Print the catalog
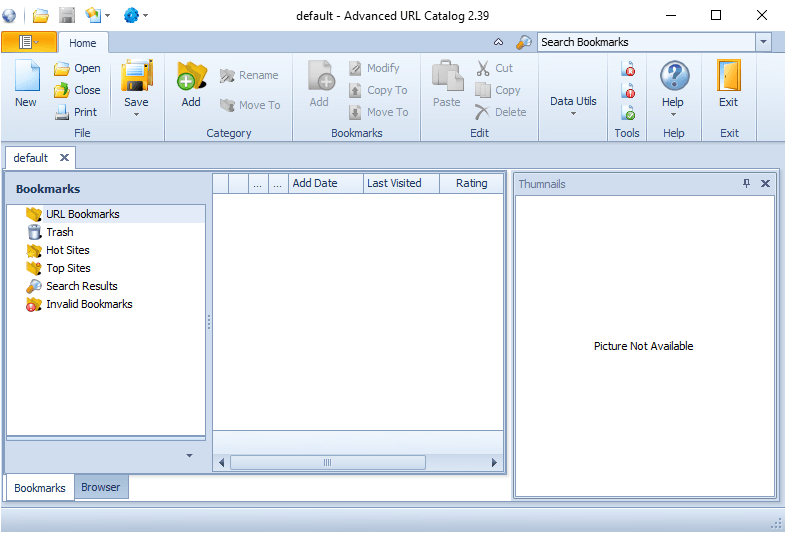786x533 pixels. 76,112
